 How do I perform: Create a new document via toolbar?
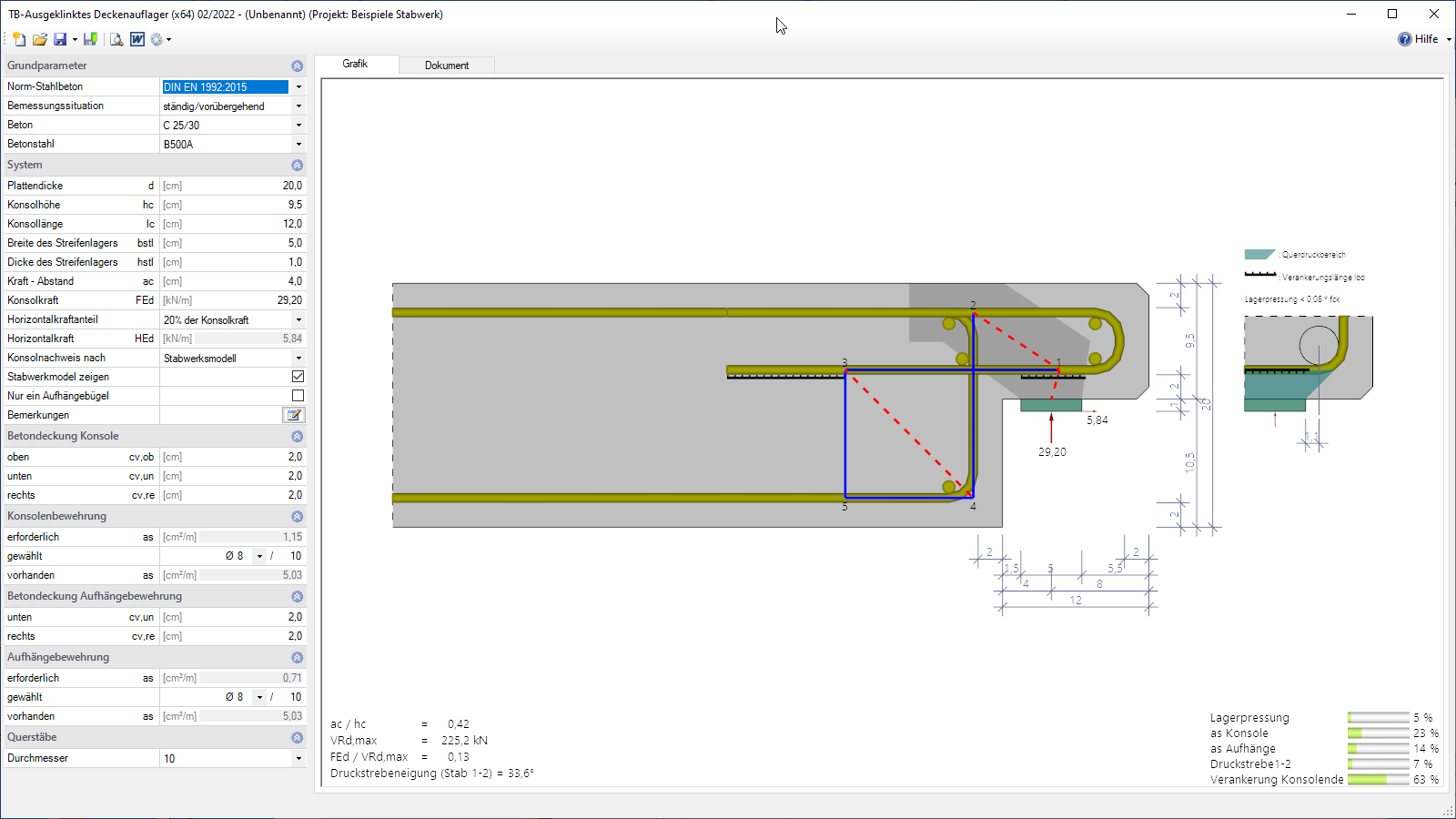[x=19, y=39]
